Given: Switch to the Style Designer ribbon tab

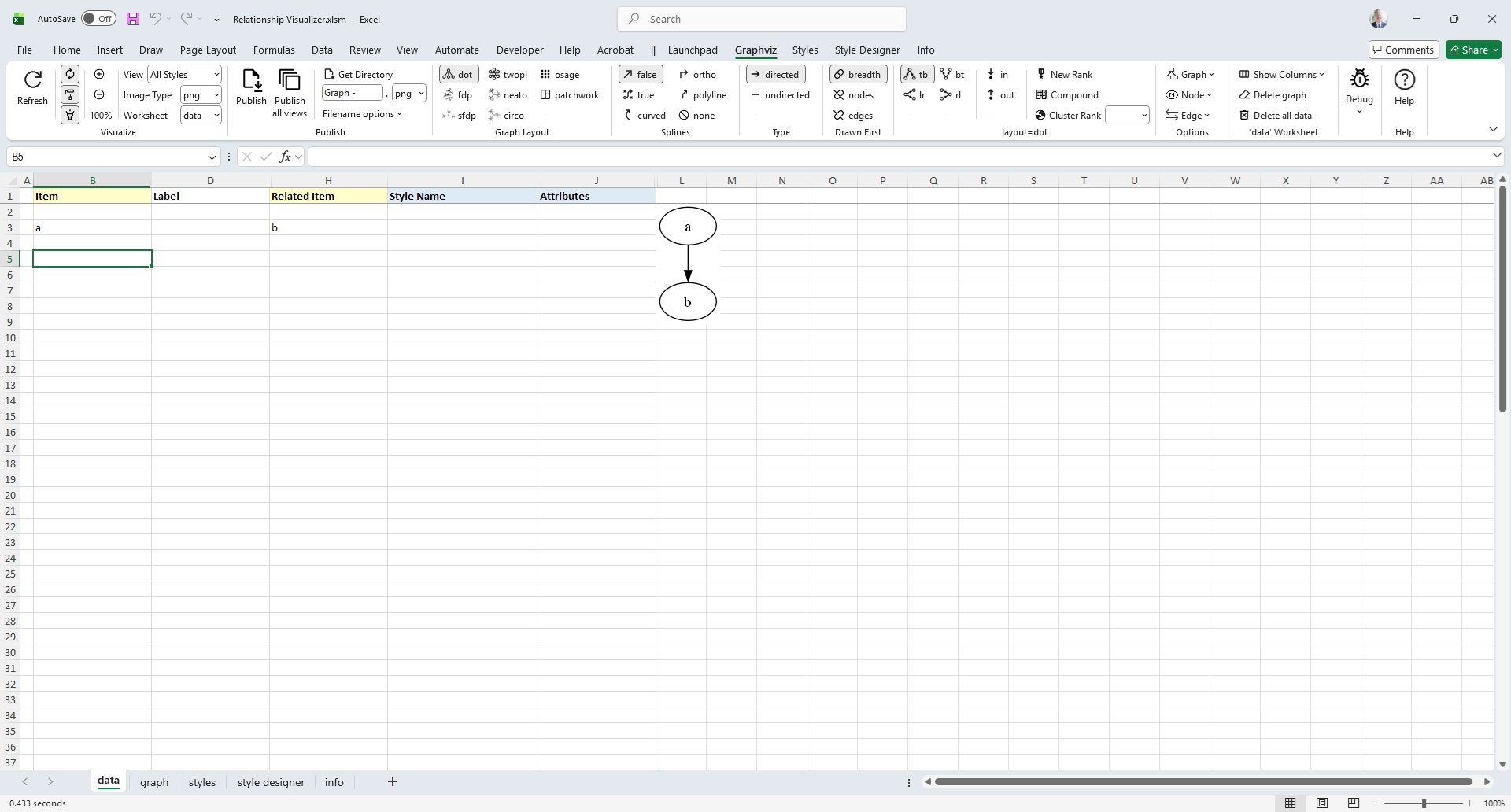Looking at the screenshot, I should click(x=866, y=50).
